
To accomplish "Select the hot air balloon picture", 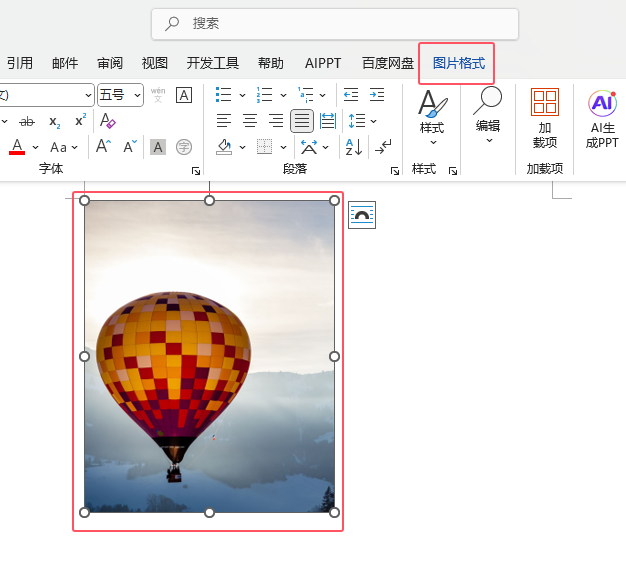I will tap(209, 356).
